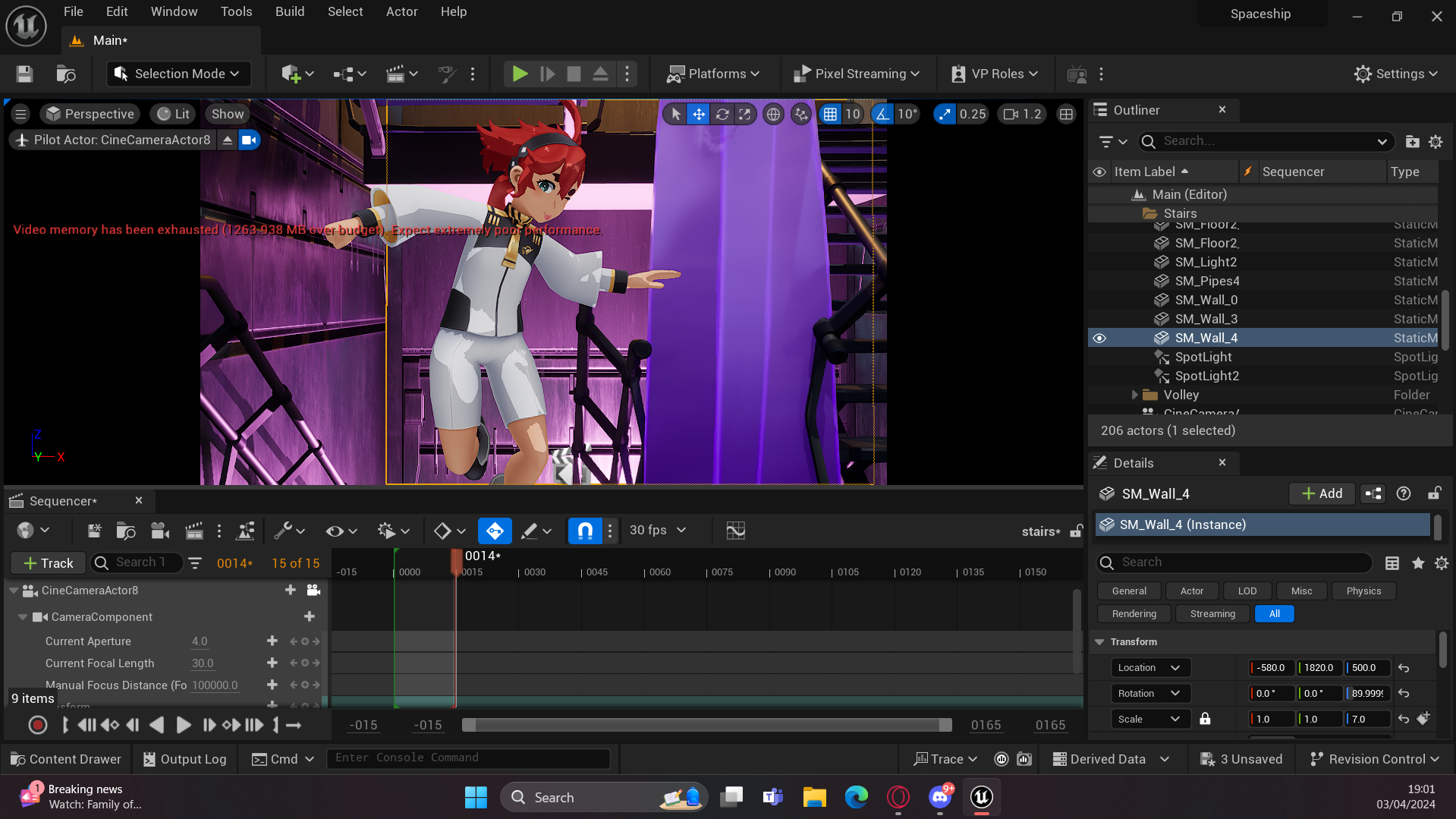Click the Track add button in Sequencer
This screenshot has width=1456, height=819.
point(48,562)
